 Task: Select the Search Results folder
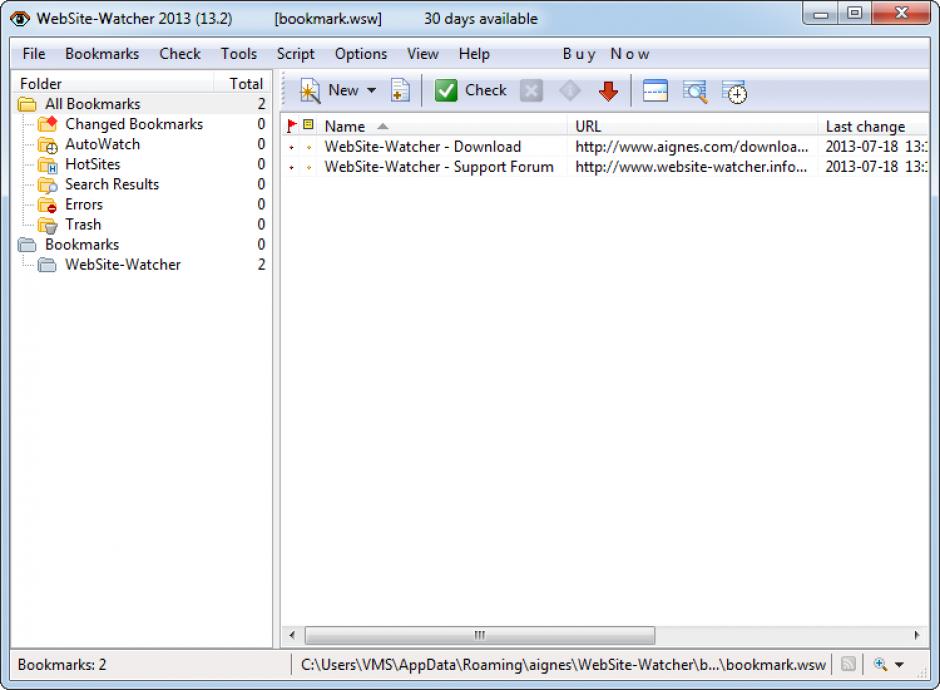point(112,184)
